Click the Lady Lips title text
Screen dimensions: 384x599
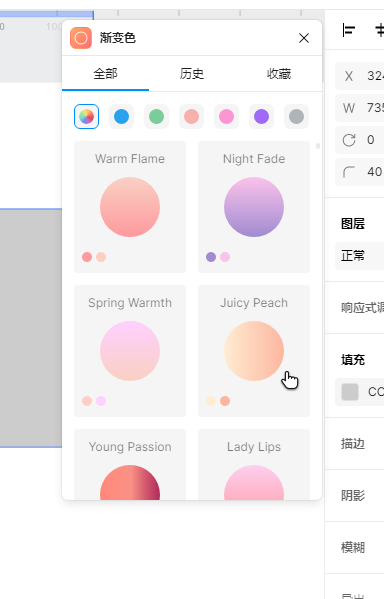[x=254, y=447]
